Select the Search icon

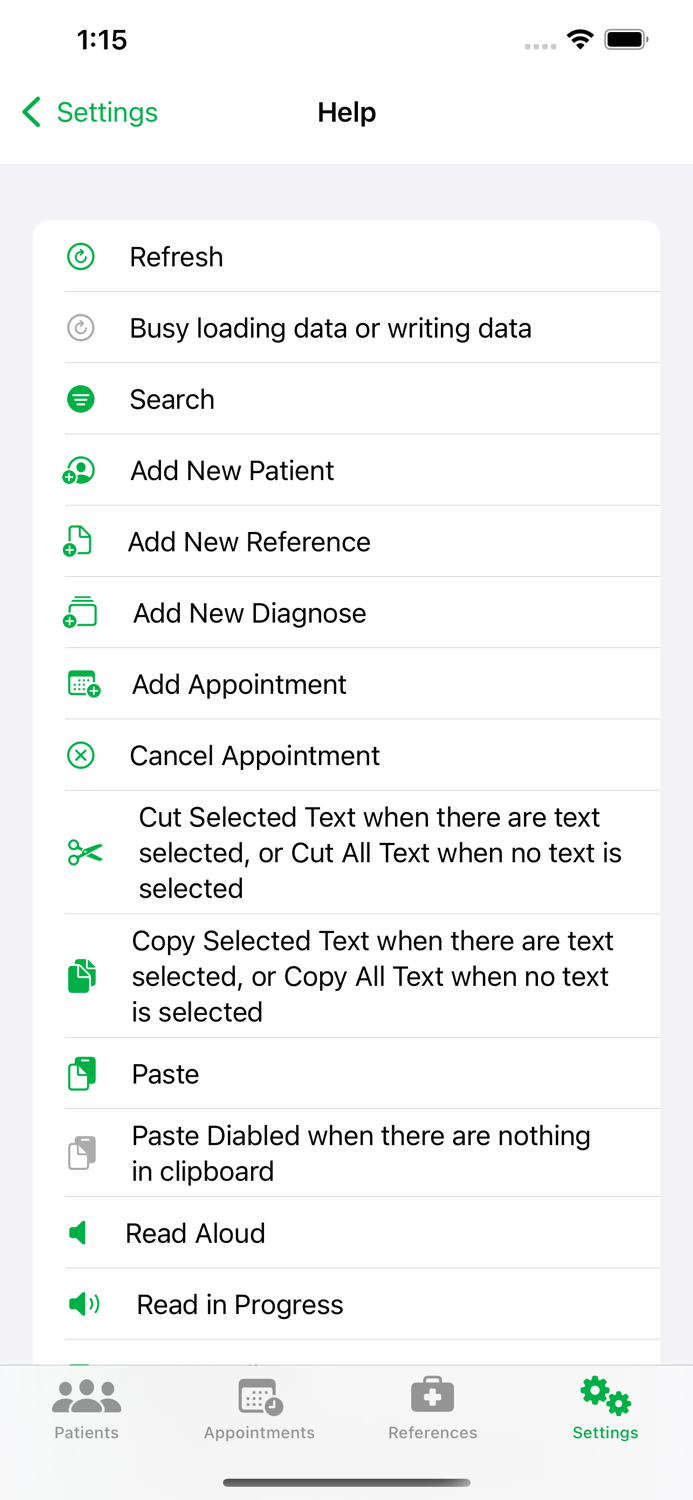tap(81, 399)
